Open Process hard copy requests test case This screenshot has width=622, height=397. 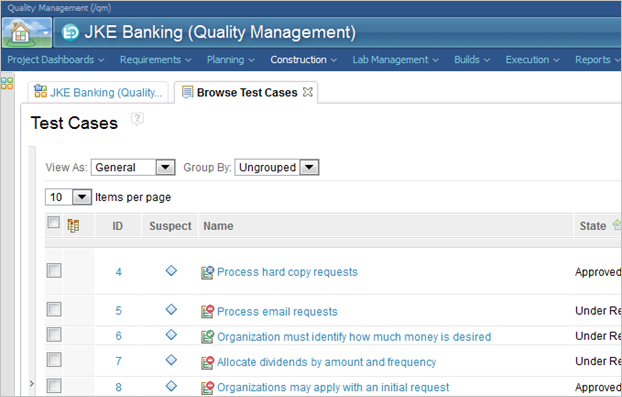(x=287, y=272)
